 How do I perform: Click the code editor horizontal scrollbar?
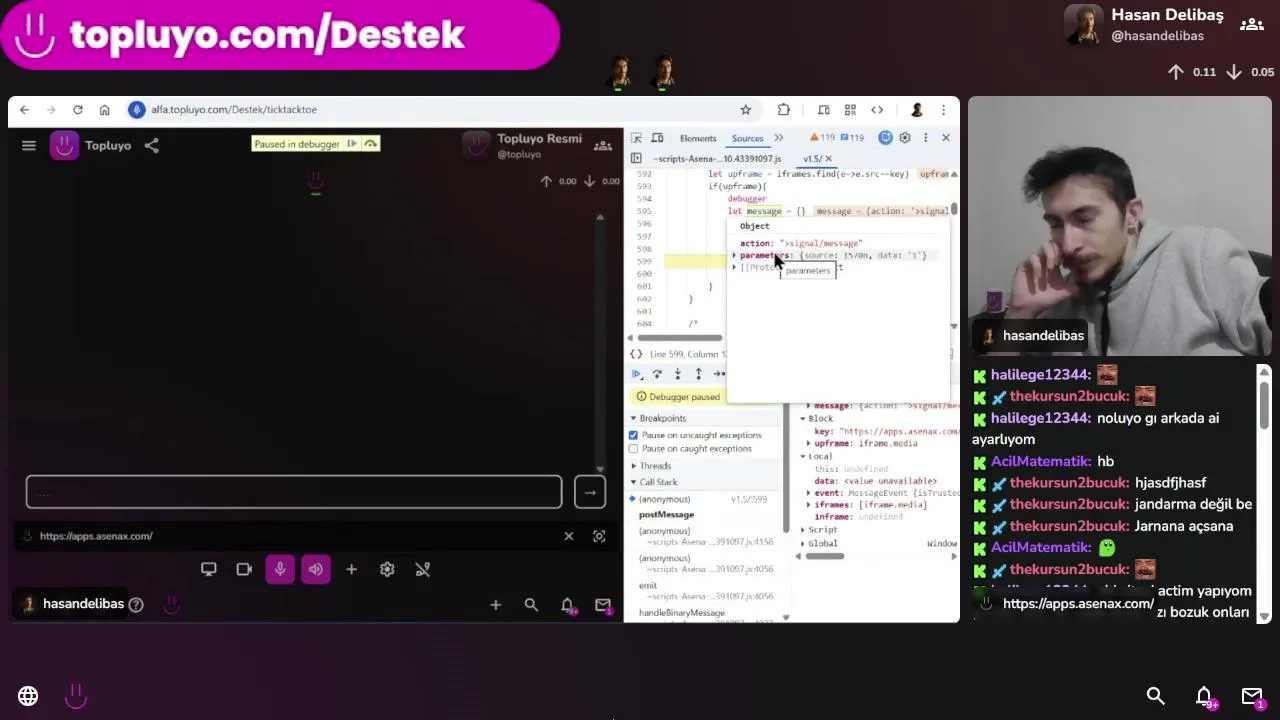point(680,338)
